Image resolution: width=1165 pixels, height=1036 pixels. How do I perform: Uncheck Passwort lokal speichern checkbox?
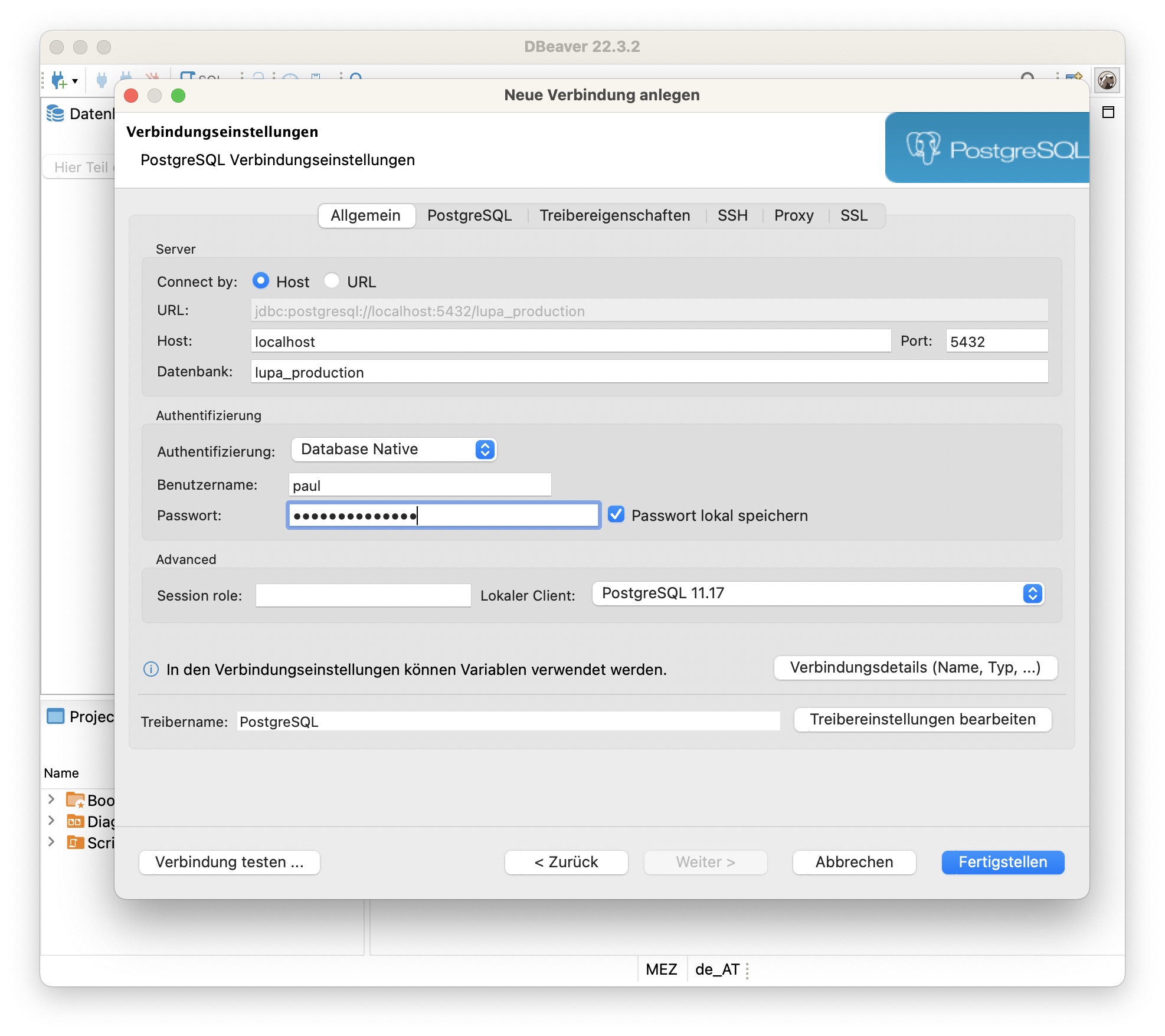(x=616, y=514)
